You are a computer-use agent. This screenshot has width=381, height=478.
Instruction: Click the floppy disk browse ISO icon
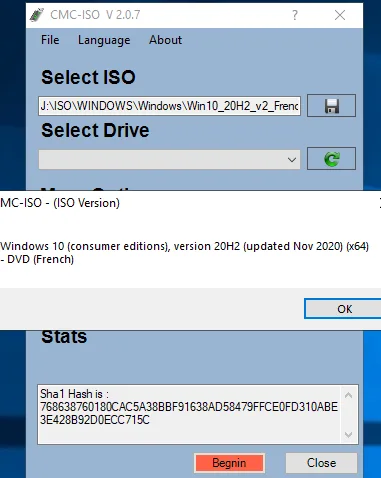pyautogui.click(x=331, y=106)
